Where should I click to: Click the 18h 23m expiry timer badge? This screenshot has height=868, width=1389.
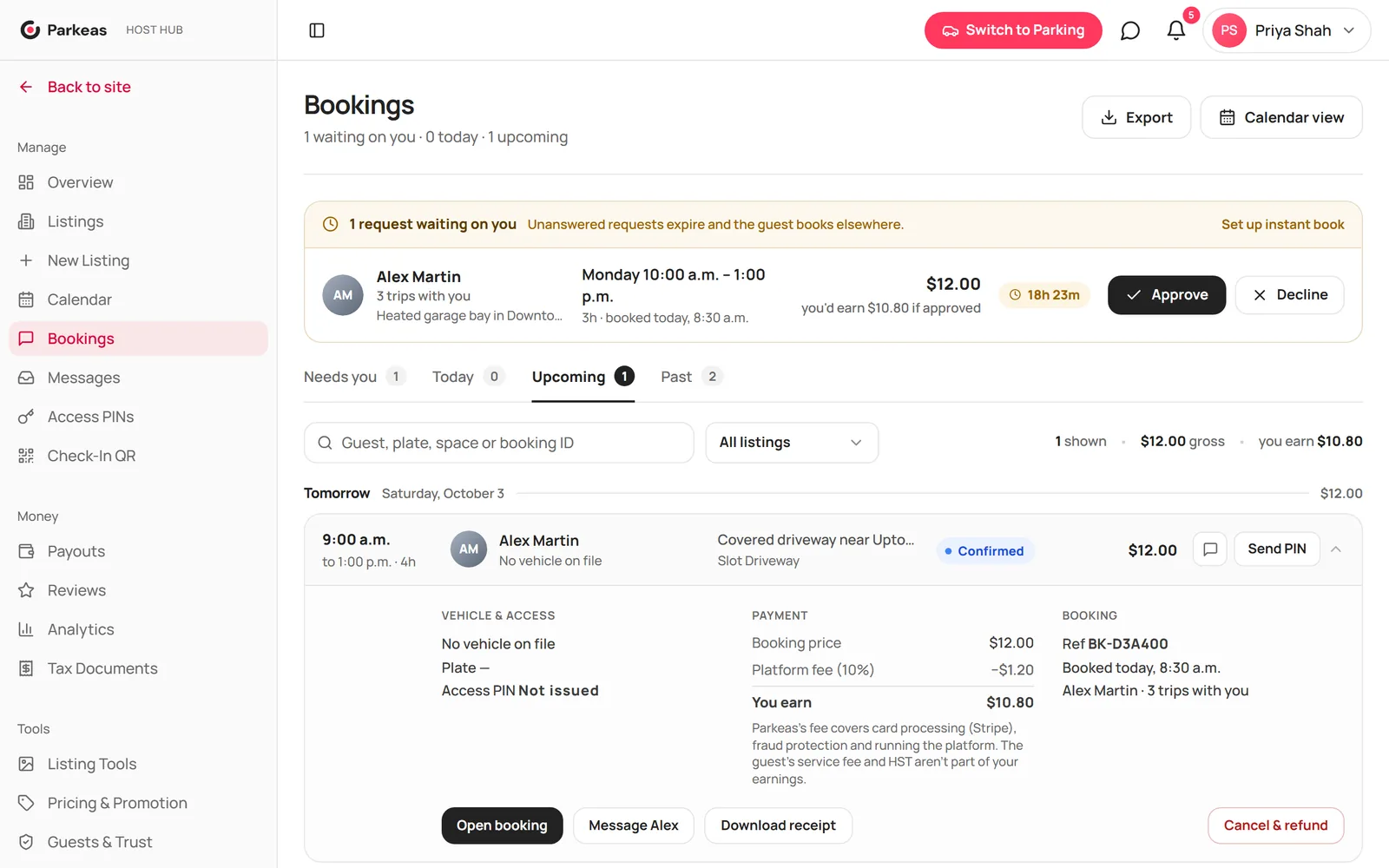[x=1044, y=295]
